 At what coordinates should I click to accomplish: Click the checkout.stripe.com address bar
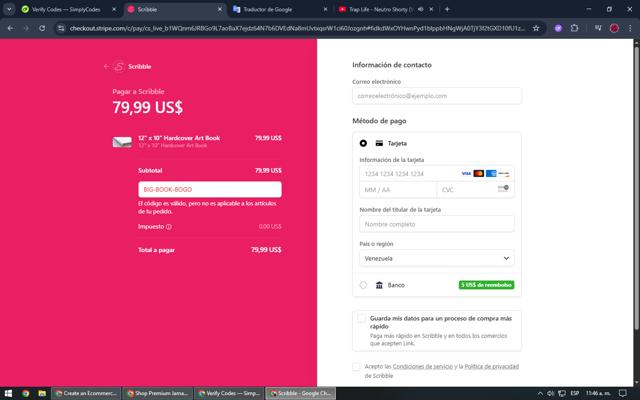(x=297, y=28)
